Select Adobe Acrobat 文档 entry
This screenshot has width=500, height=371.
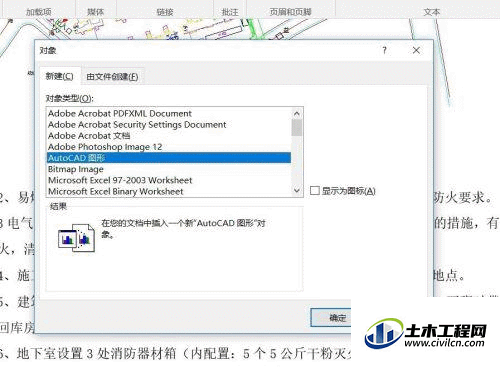coord(169,136)
